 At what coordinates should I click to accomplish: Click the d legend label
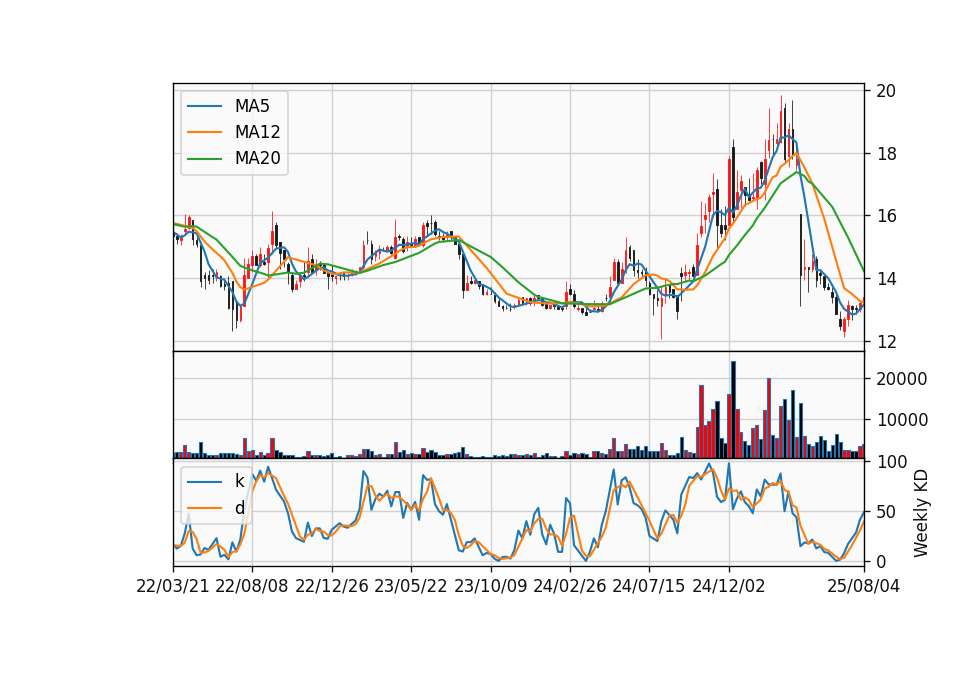click(x=239, y=508)
